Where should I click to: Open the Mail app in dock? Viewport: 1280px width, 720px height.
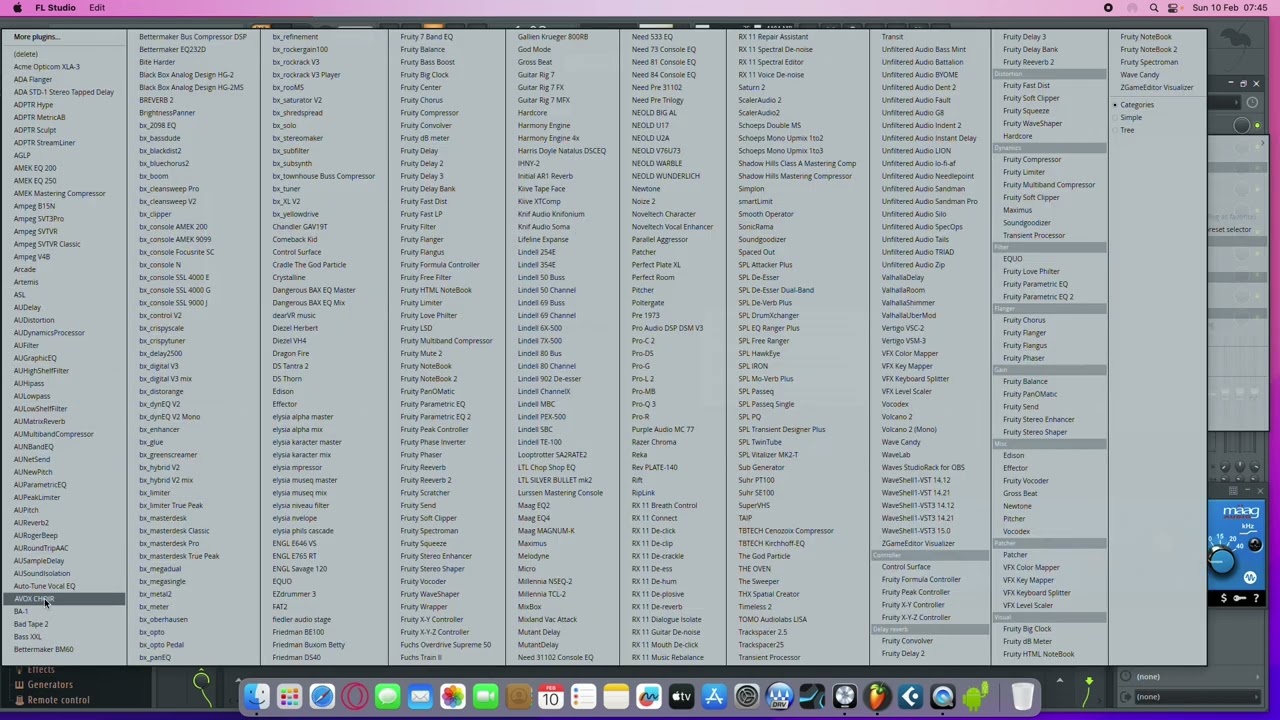pyautogui.click(x=420, y=696)
